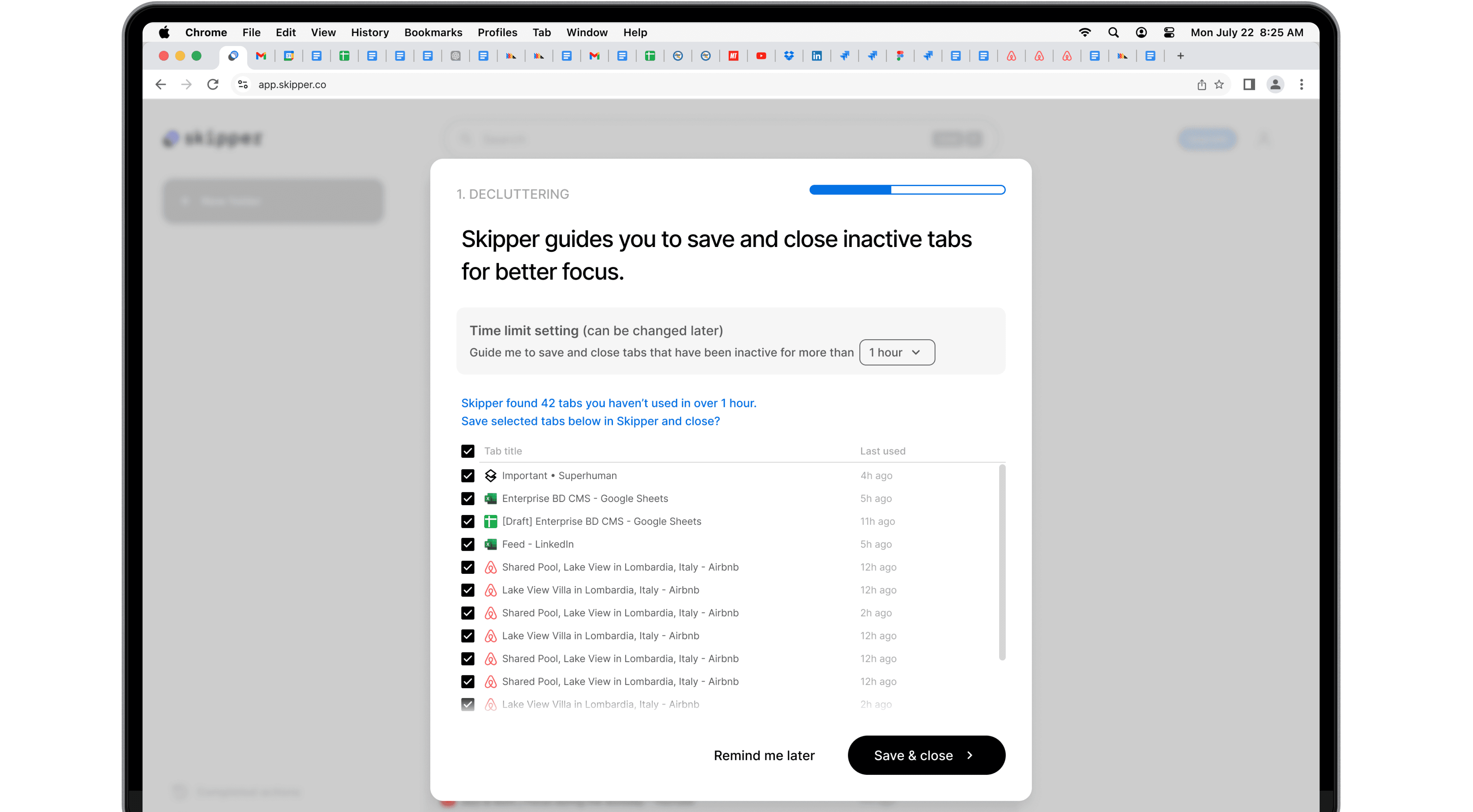Open the 1 hour time limit dropdown
1473x812 pixels.
[897, 353]
